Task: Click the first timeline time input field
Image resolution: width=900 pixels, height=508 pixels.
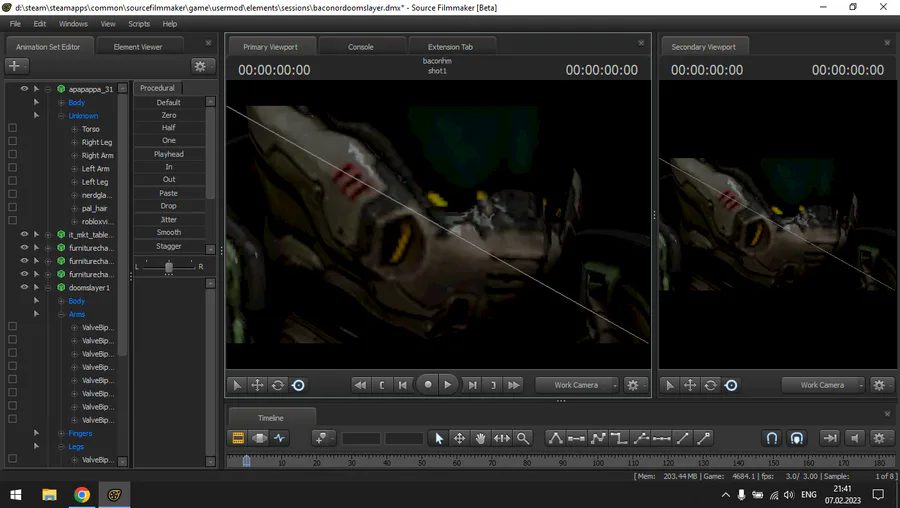Action: tap(361, 439)
